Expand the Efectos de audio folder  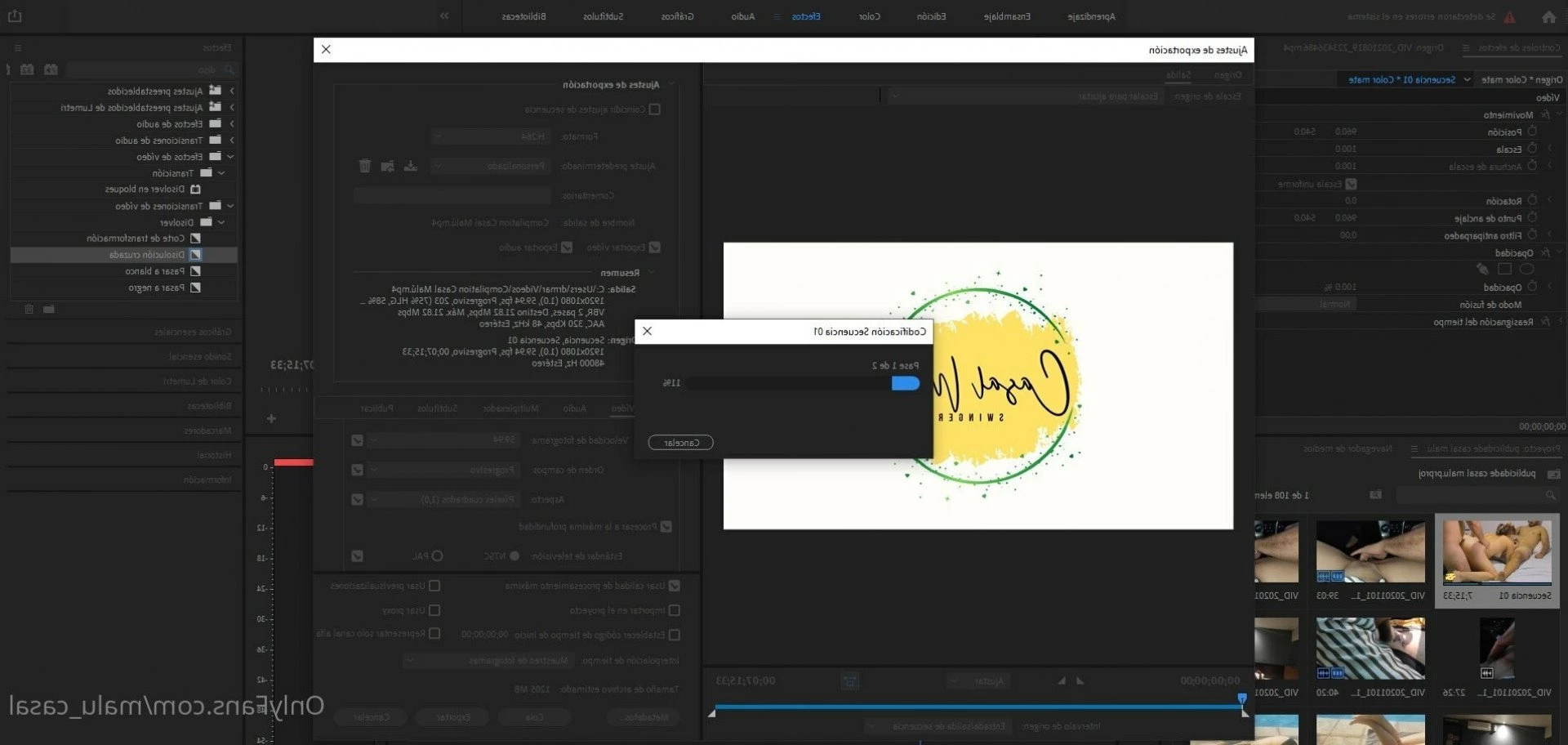[232, 124]
